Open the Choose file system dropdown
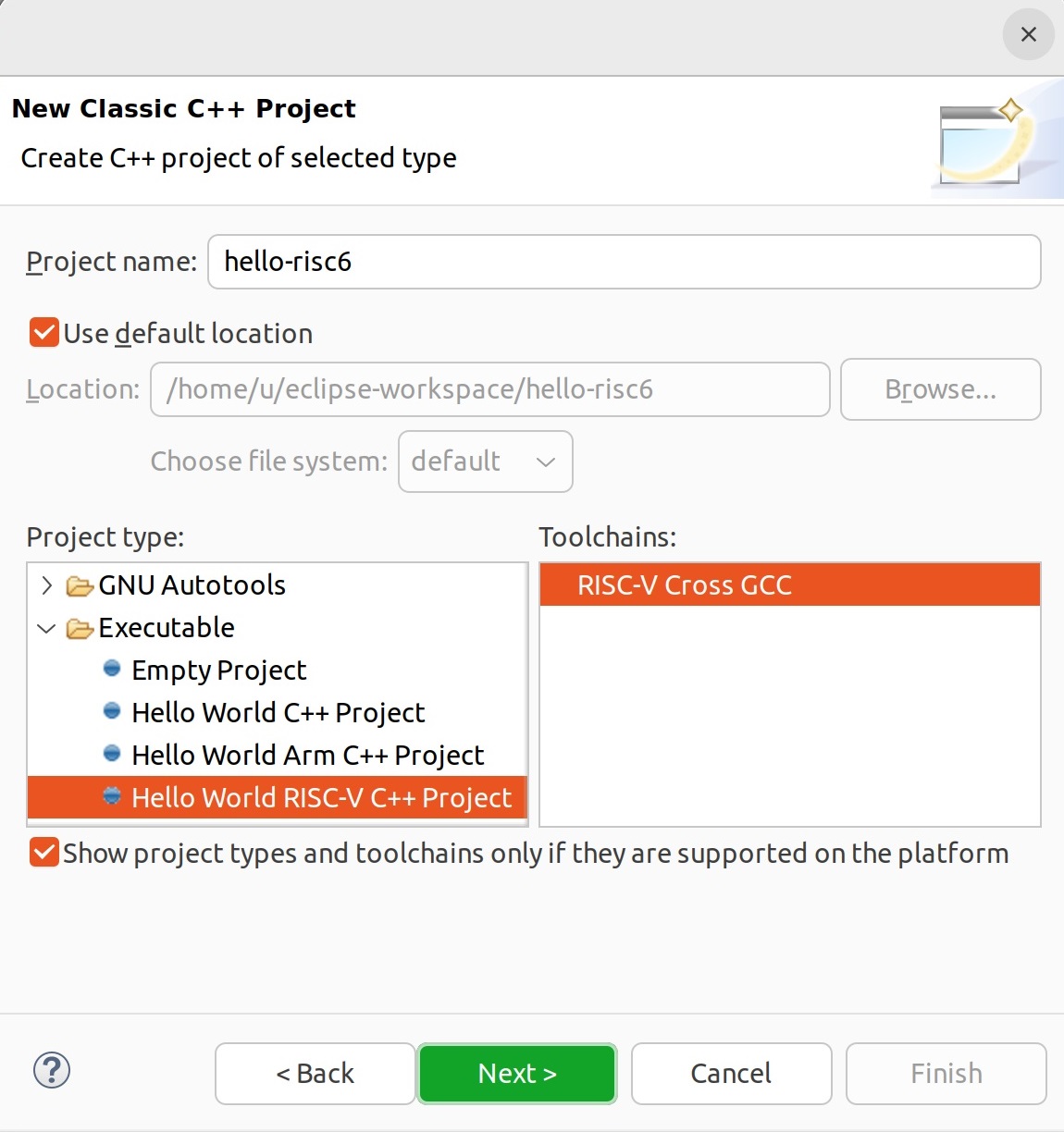The image size is (1064, 1132). pos(485,461)
